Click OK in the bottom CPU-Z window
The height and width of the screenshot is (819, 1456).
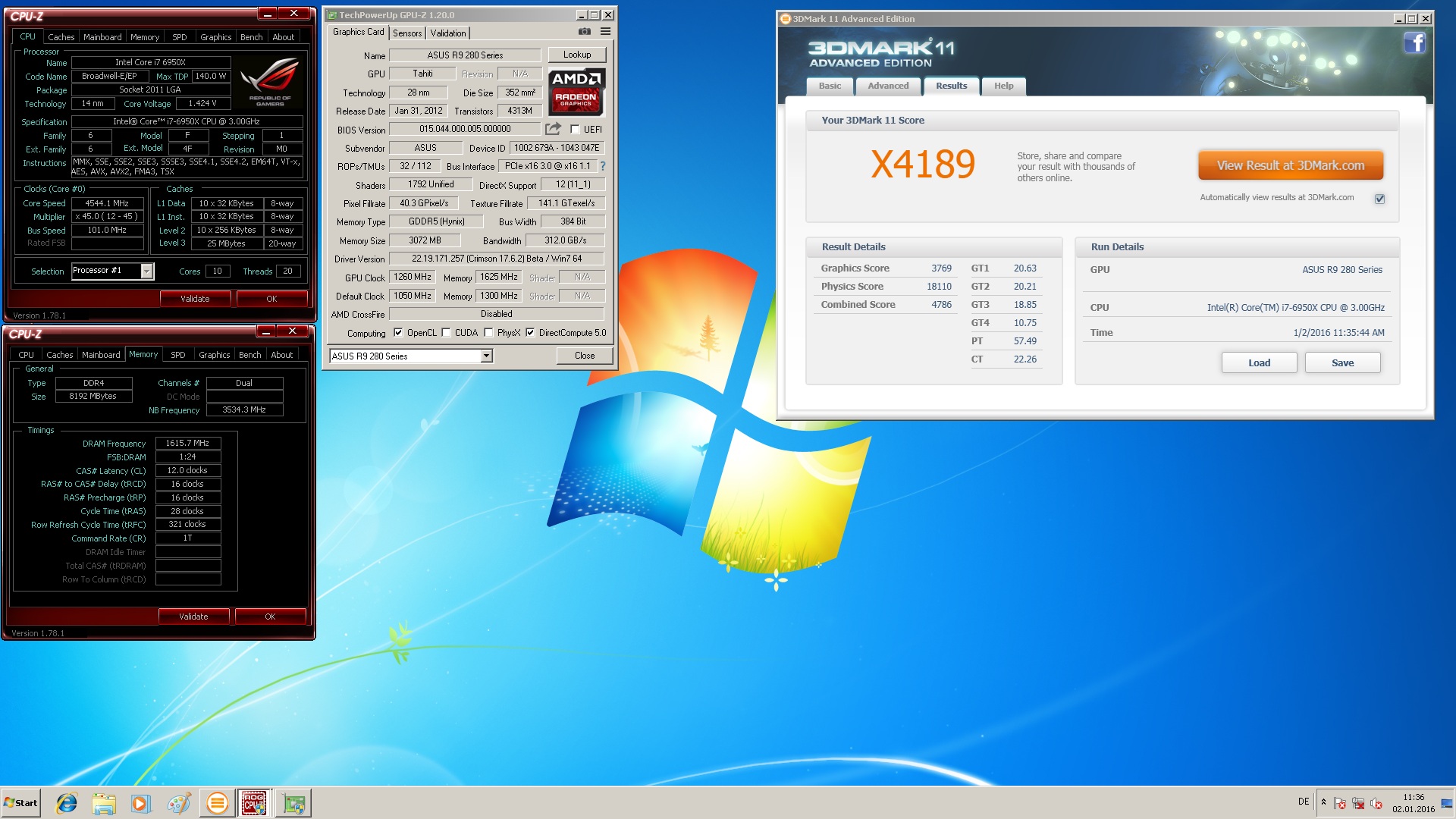270,617
